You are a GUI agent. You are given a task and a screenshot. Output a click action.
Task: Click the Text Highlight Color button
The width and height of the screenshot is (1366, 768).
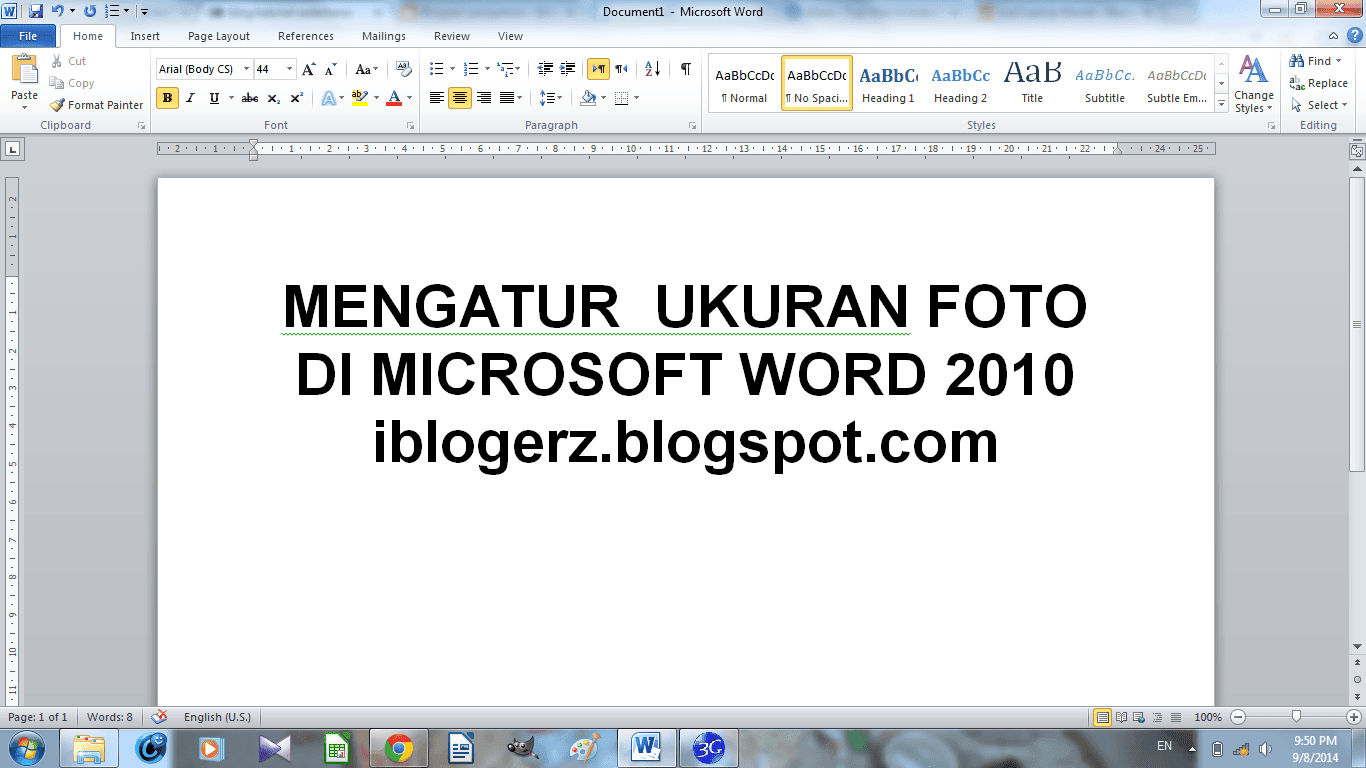point(360,98)
